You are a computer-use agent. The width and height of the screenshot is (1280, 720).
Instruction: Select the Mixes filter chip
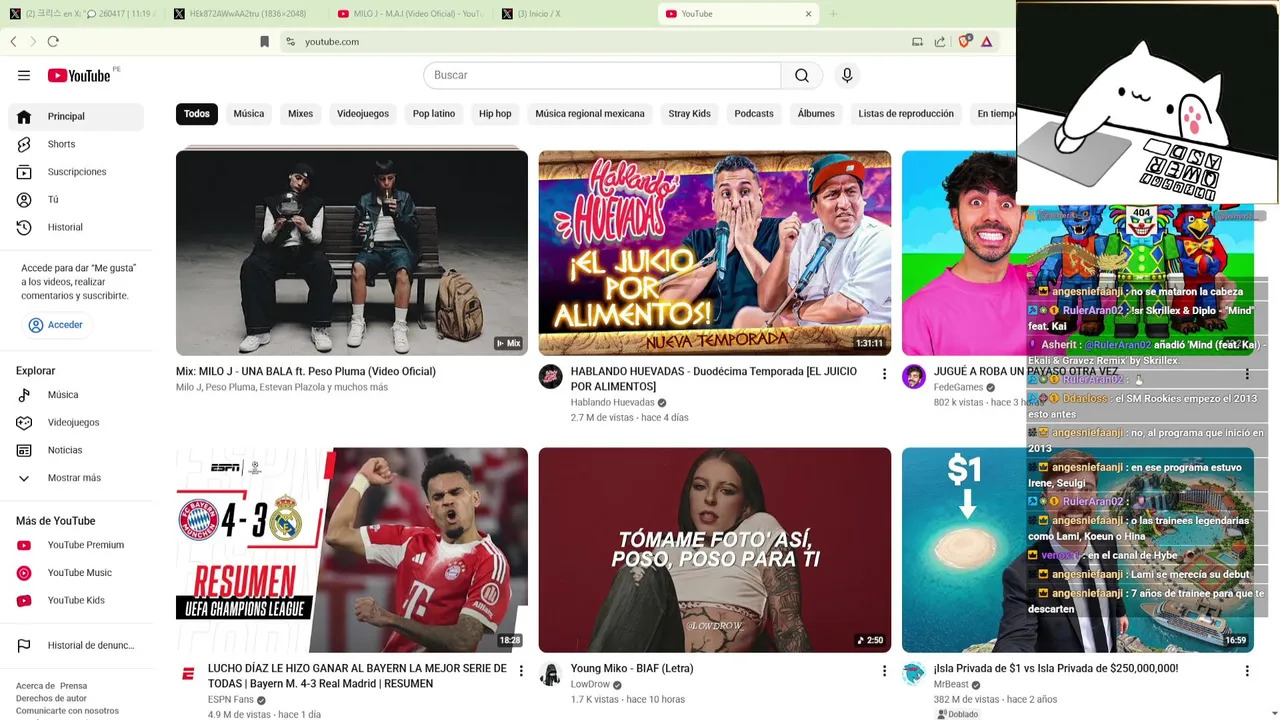coord(301,114)
